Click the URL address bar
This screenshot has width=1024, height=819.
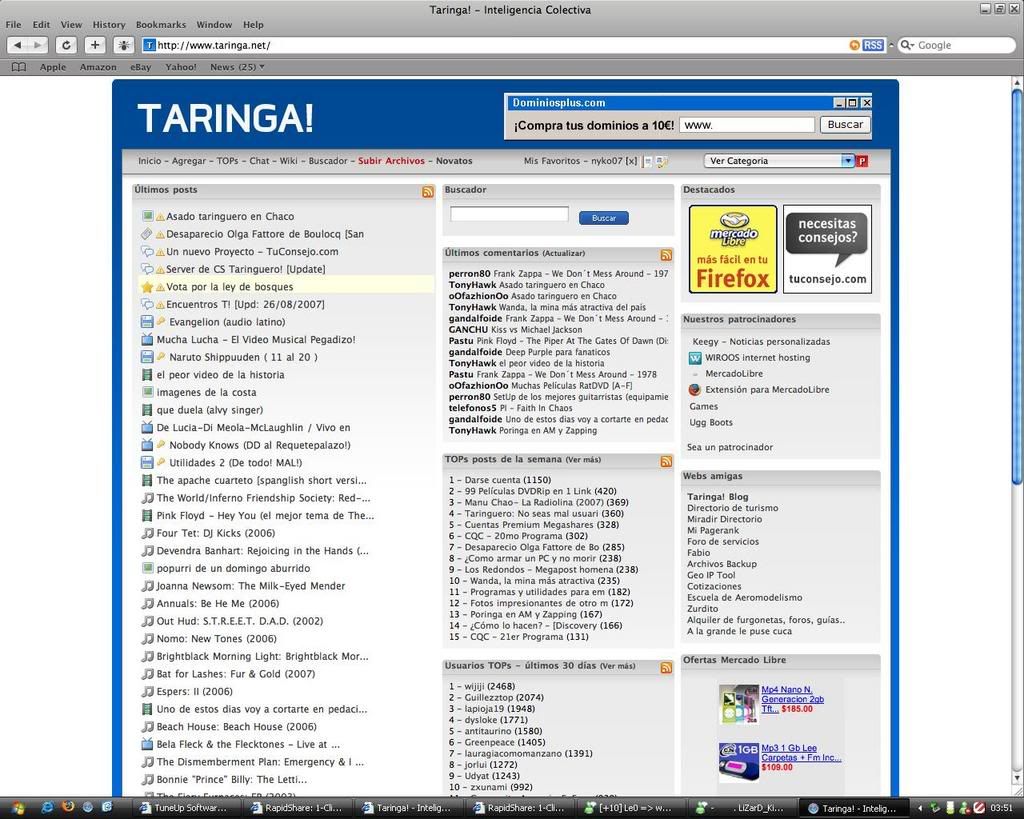(496, 45)
